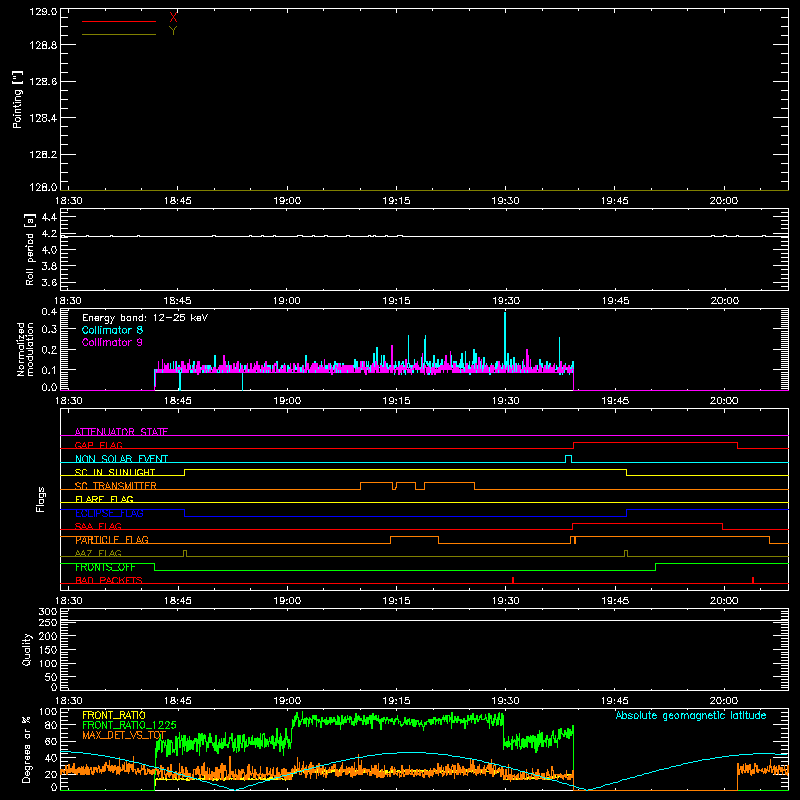Click the GAP_FLAG label
Image resolution: width=800 pixels, height=800 pixels.
click(98, 445)
